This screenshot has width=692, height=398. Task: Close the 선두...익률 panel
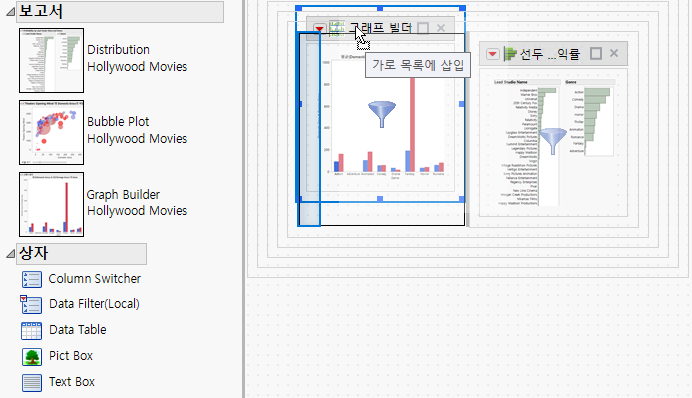(614, 53)
